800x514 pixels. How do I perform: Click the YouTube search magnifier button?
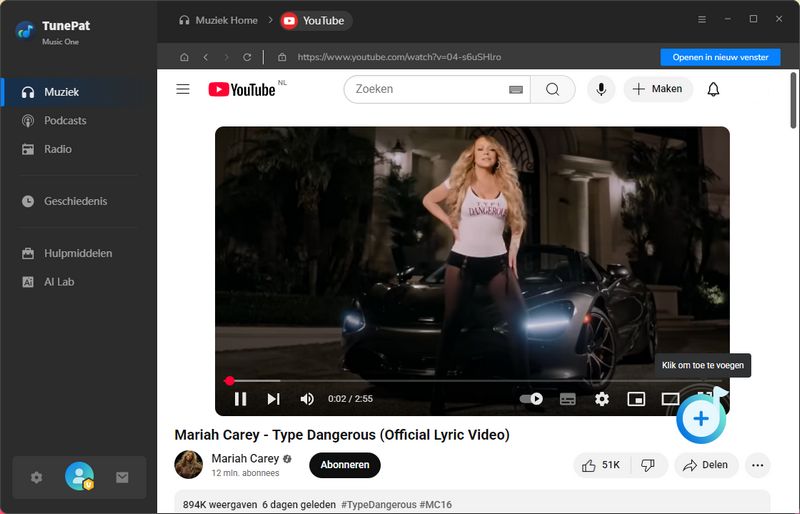click(x=553, y=89)
